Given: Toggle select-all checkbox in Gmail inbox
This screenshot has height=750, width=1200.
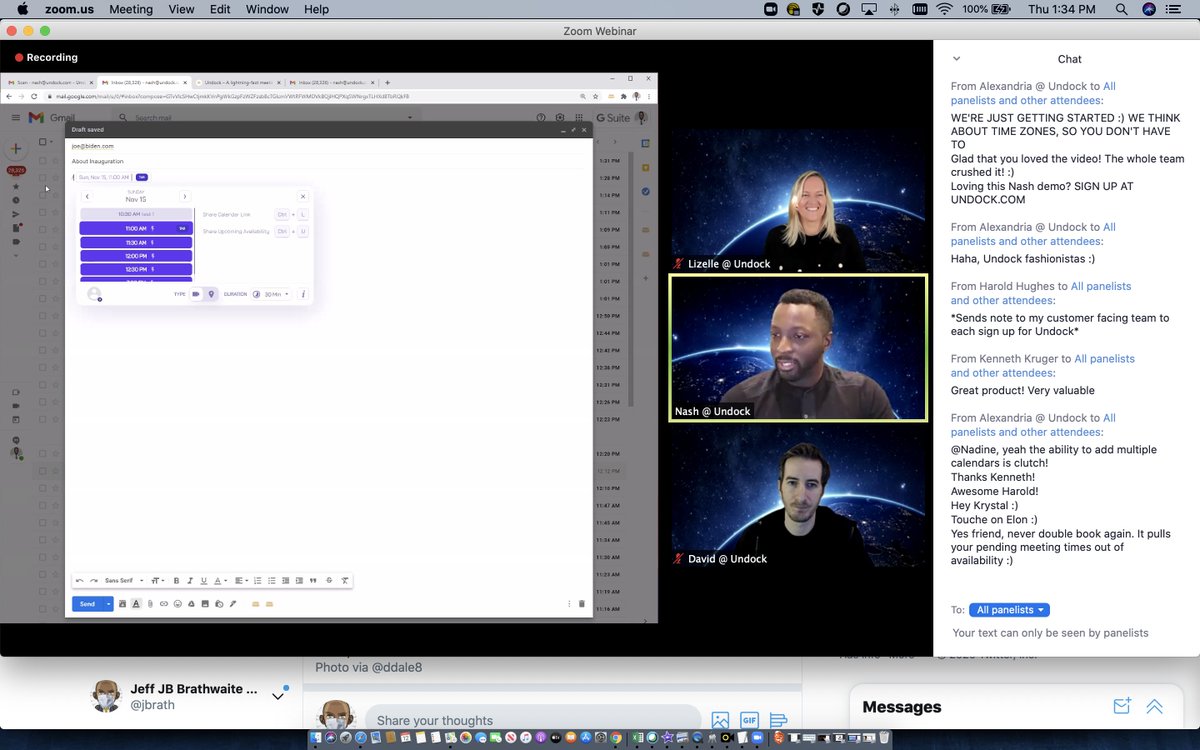Looking at the screenshot, I should coord(43,142).
